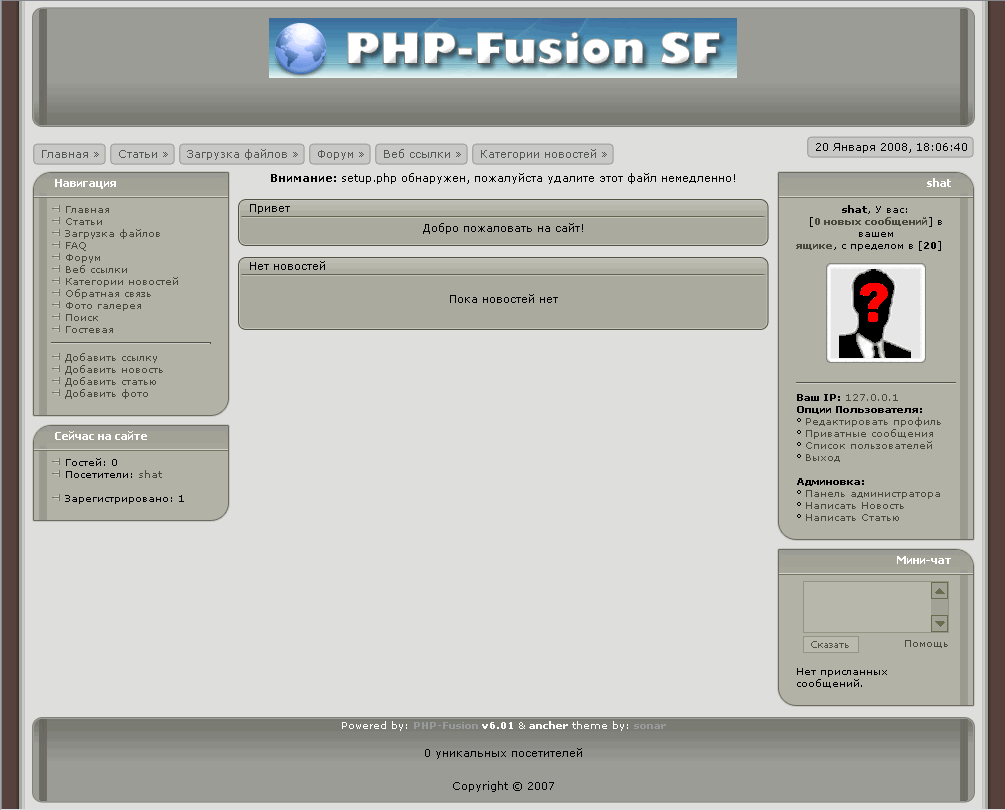
Task: Open Категории новостей in the top menu
Action: (x=543, y=154)
